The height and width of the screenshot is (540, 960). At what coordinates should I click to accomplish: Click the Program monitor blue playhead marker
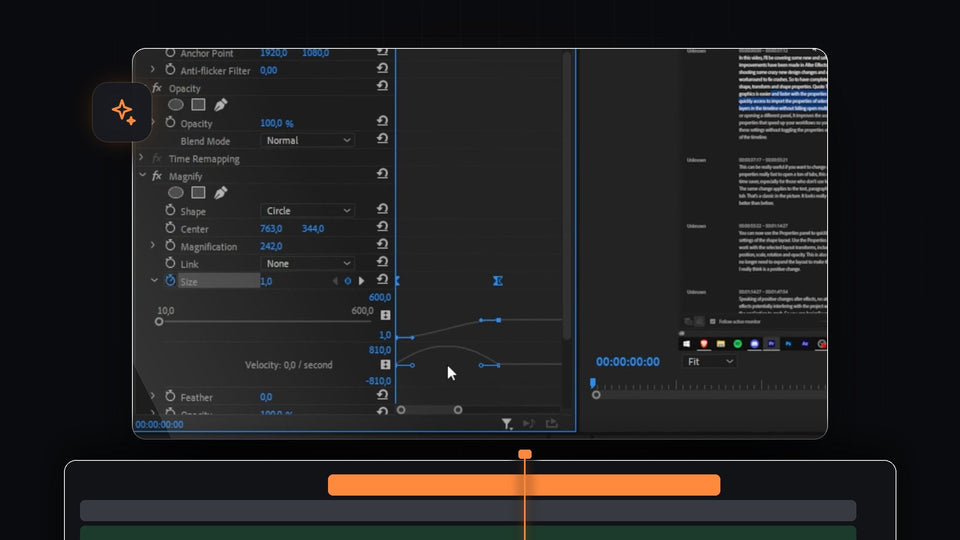593,383
